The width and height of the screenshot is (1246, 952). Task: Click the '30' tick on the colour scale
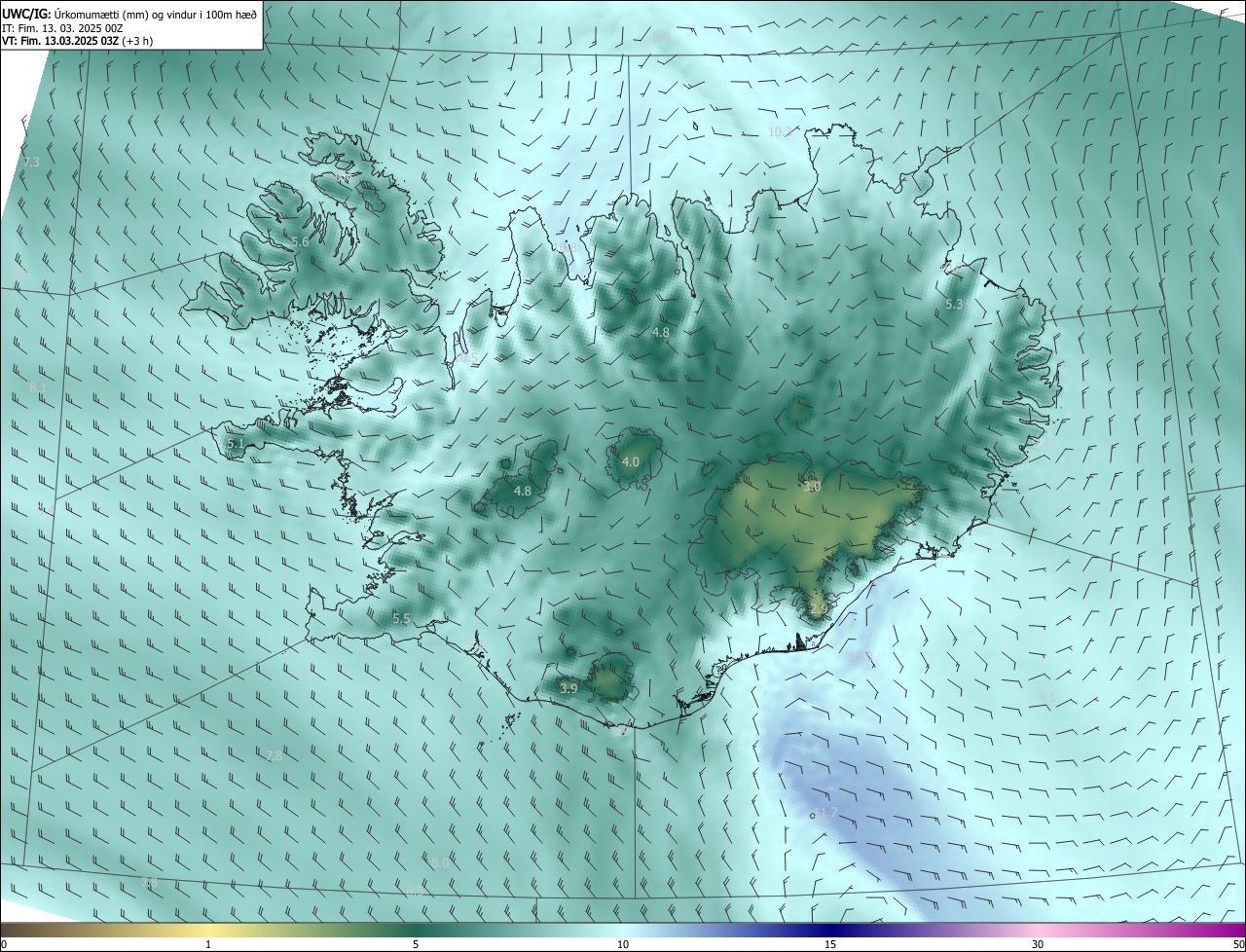coord(1038,944)
